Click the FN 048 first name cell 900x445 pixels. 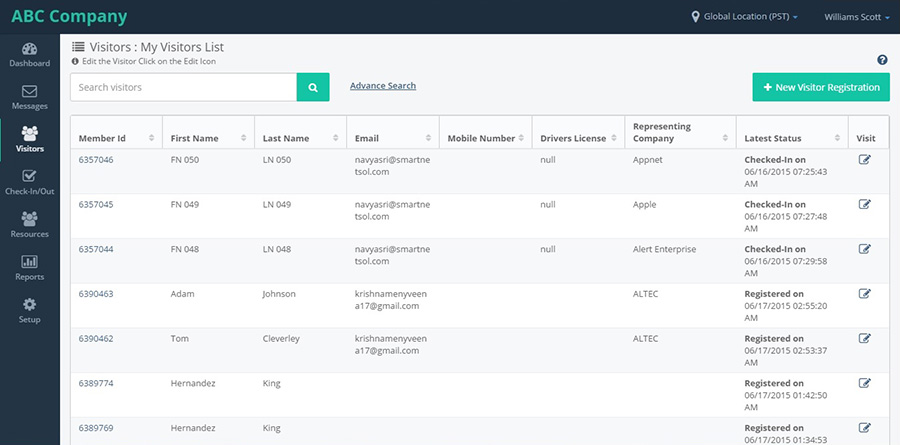(185, 249)
